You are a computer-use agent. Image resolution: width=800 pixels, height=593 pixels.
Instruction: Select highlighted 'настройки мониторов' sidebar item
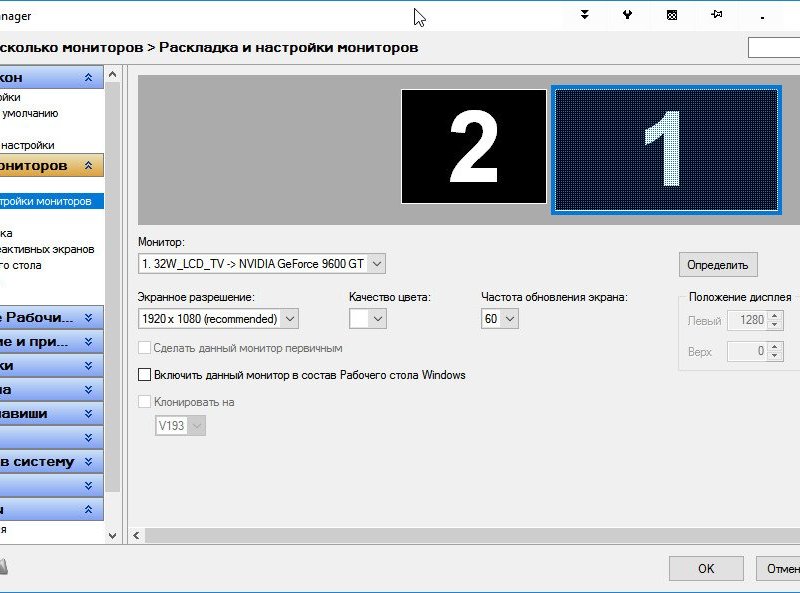pos(48,201)
